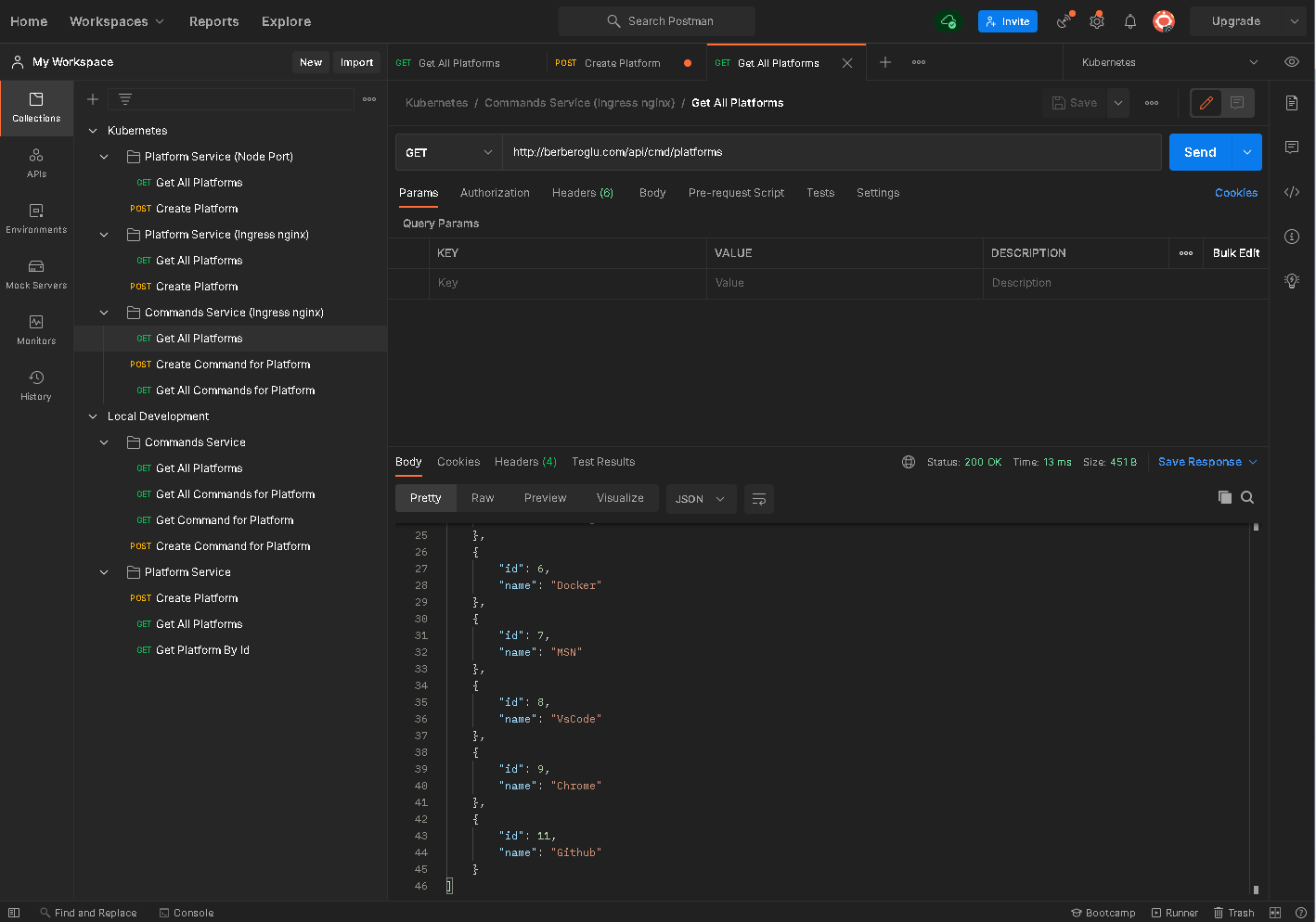
Task: Switch to the Authorization tab
Action: pyautogui.click(x=495, y=193)
